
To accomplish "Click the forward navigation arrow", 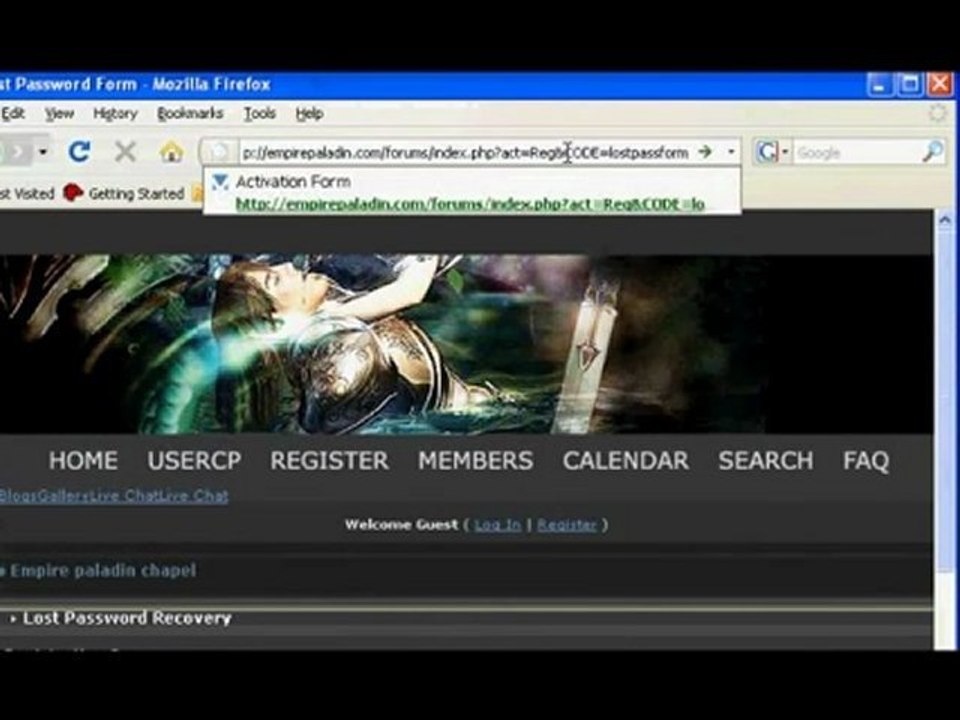I will (x=17, y=151).
